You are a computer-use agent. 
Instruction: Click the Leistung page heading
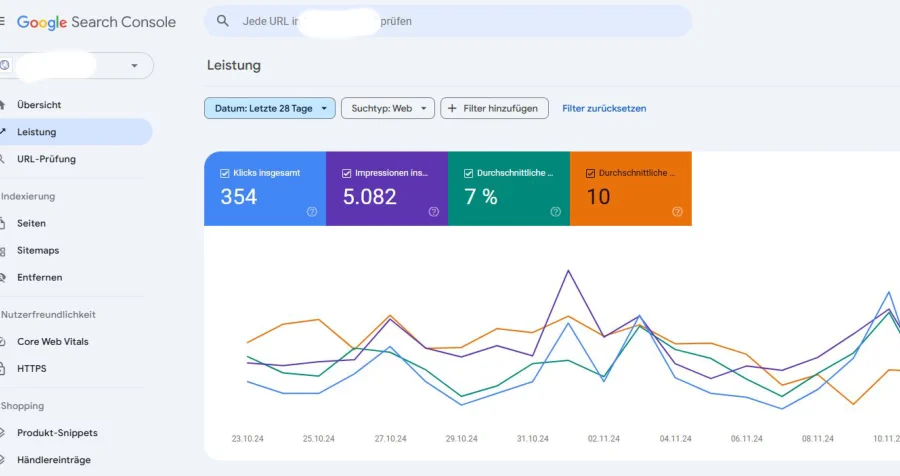tap(234, 65)
